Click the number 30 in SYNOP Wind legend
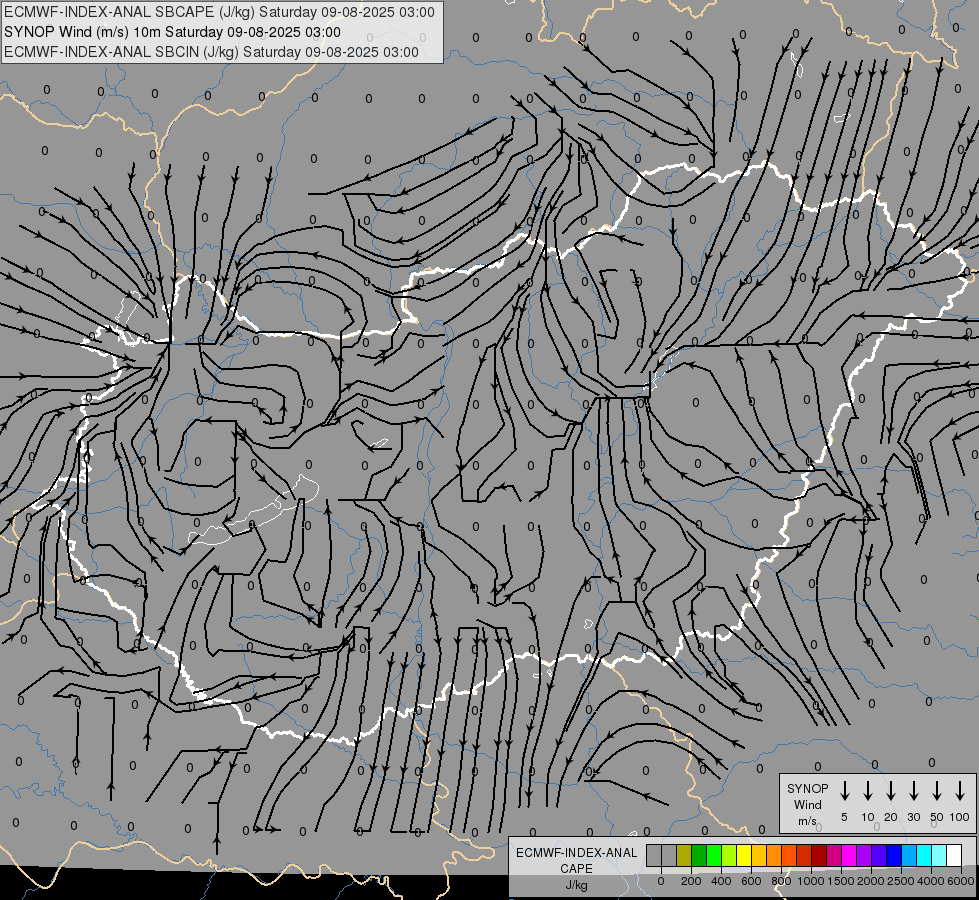The image size is (979, 900). coord(914,817)
